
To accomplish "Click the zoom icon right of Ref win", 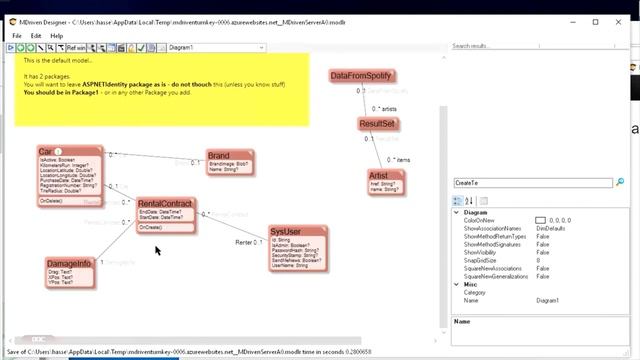I will point(92,48).
